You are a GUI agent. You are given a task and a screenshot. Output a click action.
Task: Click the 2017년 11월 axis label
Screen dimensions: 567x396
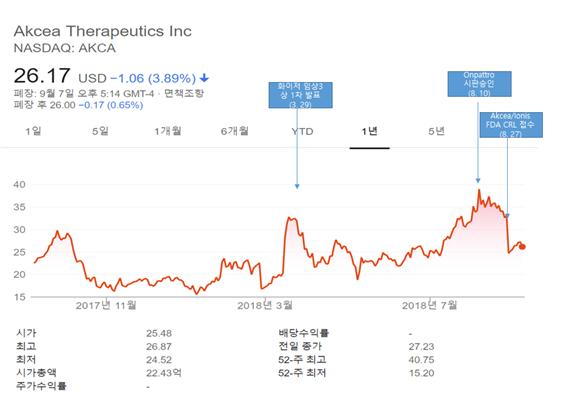[x=106, y=306]
